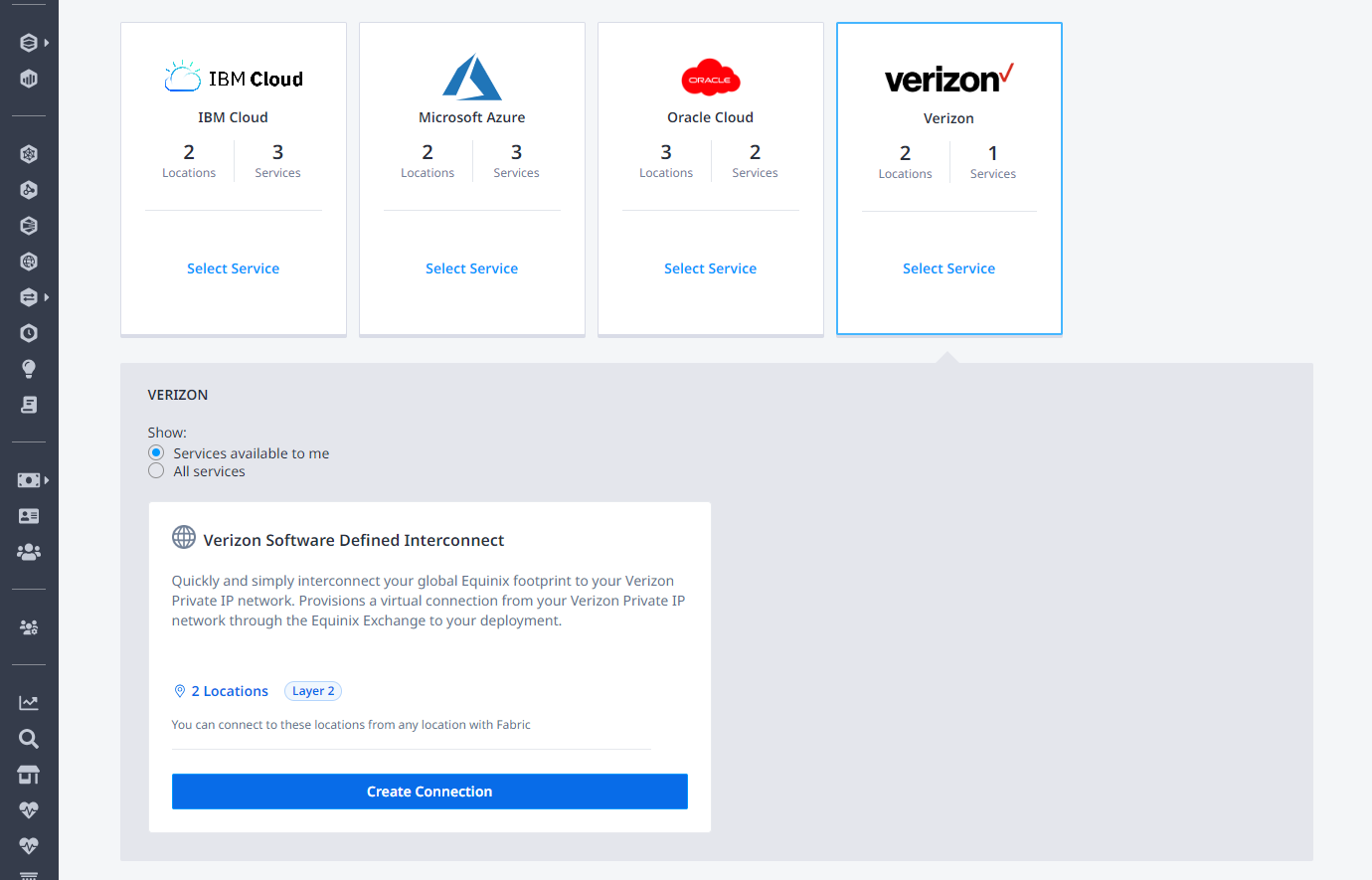This screenshot has width=1372, height=880.
Task: Click the light bulb sidebar icon
Action: [29, 369]
